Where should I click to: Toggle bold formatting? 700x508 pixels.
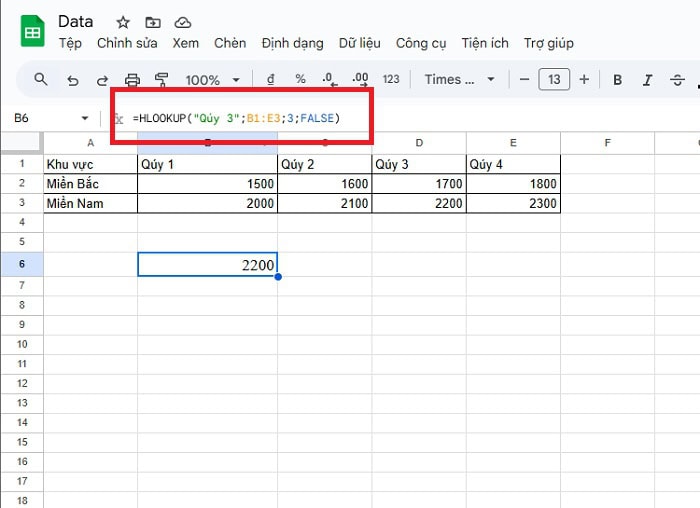[x=617, y=80]
